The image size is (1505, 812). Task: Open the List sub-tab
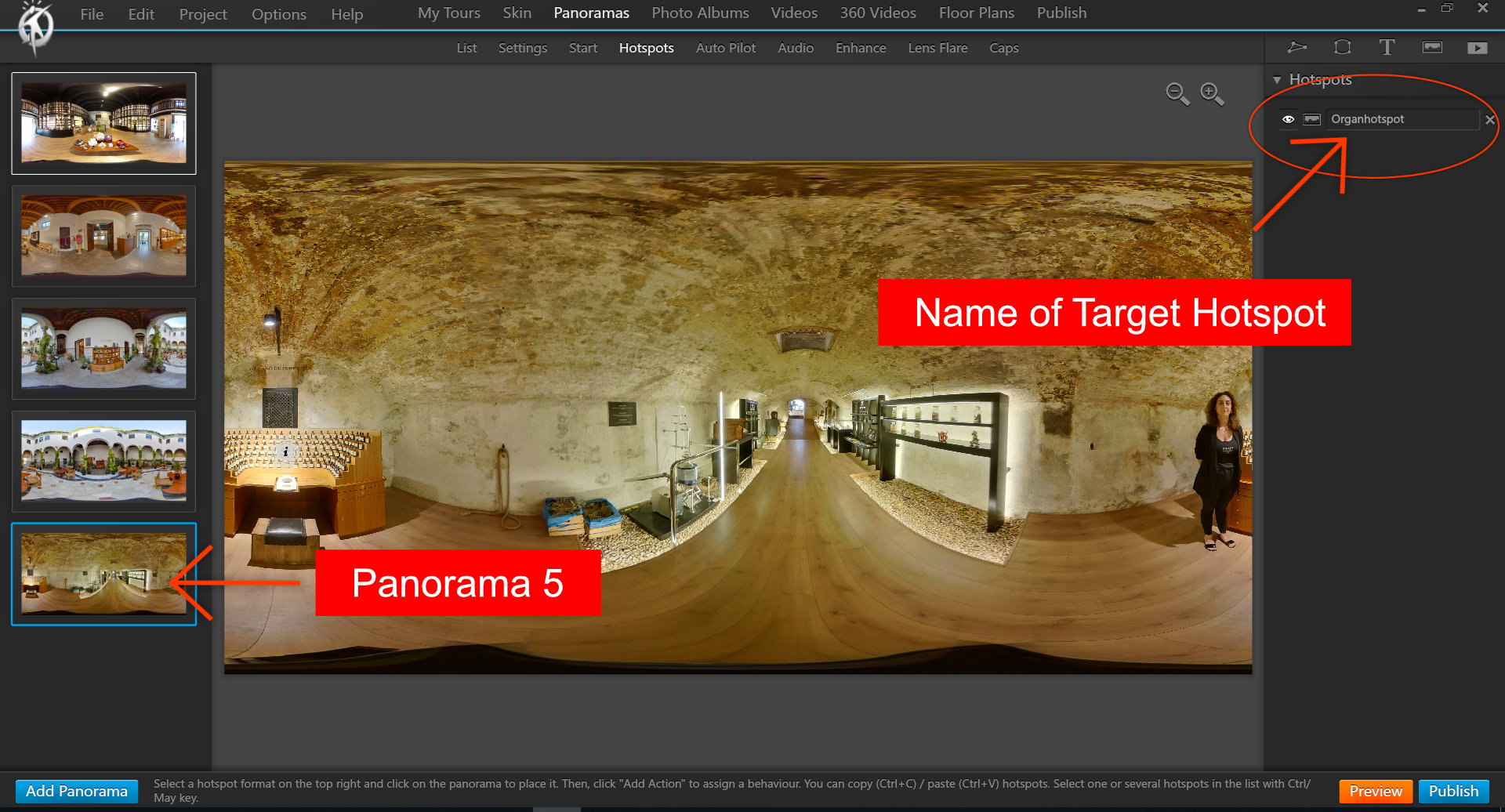pyautogui.click(x=466, y=48)
